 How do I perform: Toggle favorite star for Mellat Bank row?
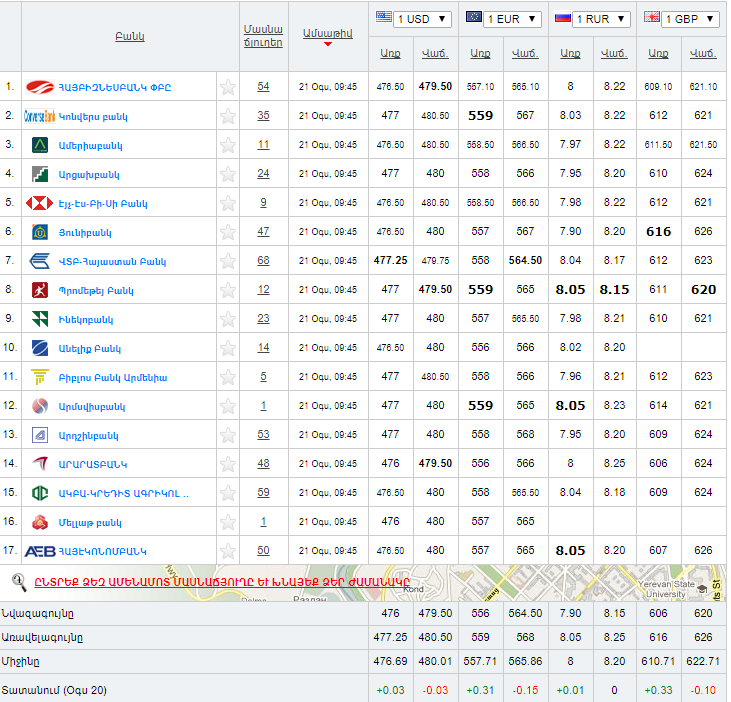click(x=228, y=522)
